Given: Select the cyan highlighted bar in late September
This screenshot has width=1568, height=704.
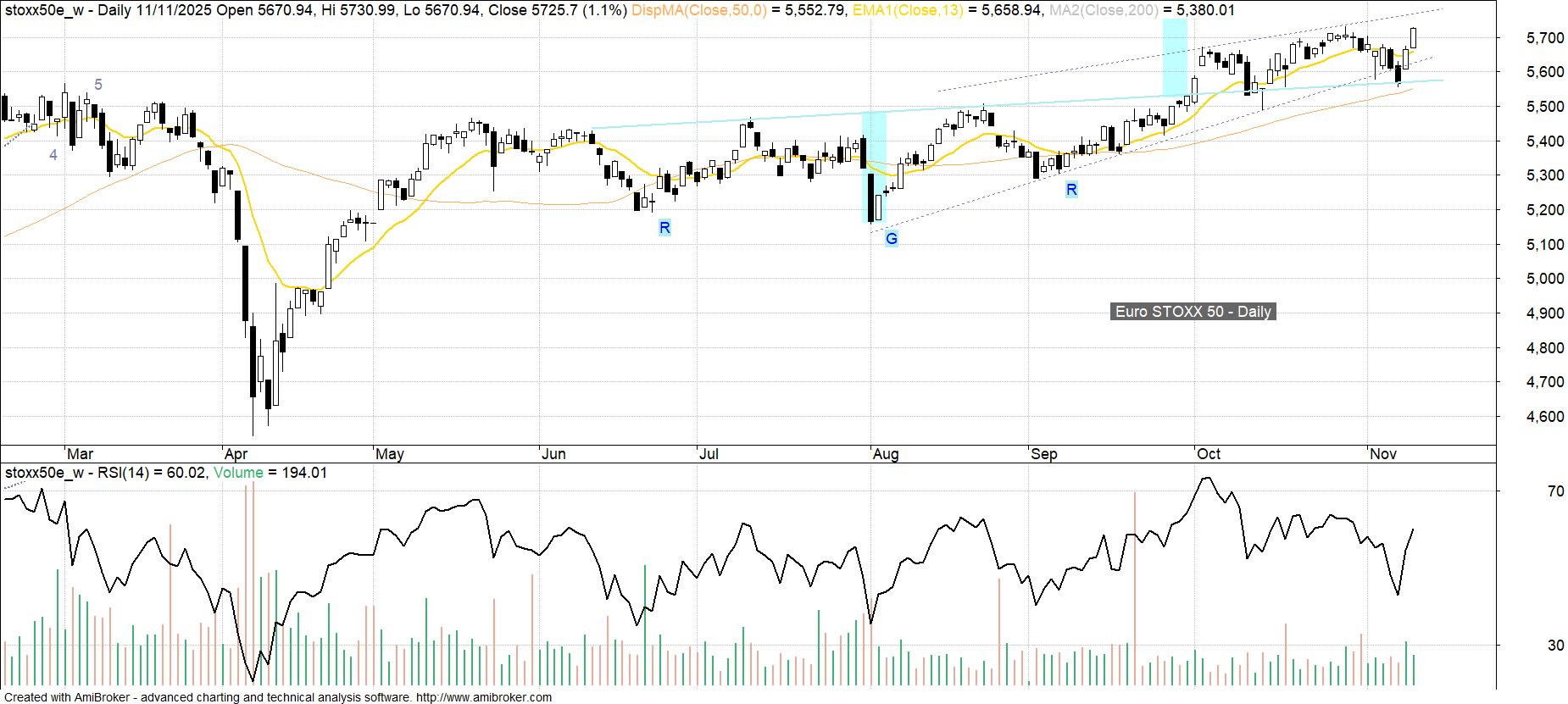Looking at the screenshot, I should click(1174, 58).
